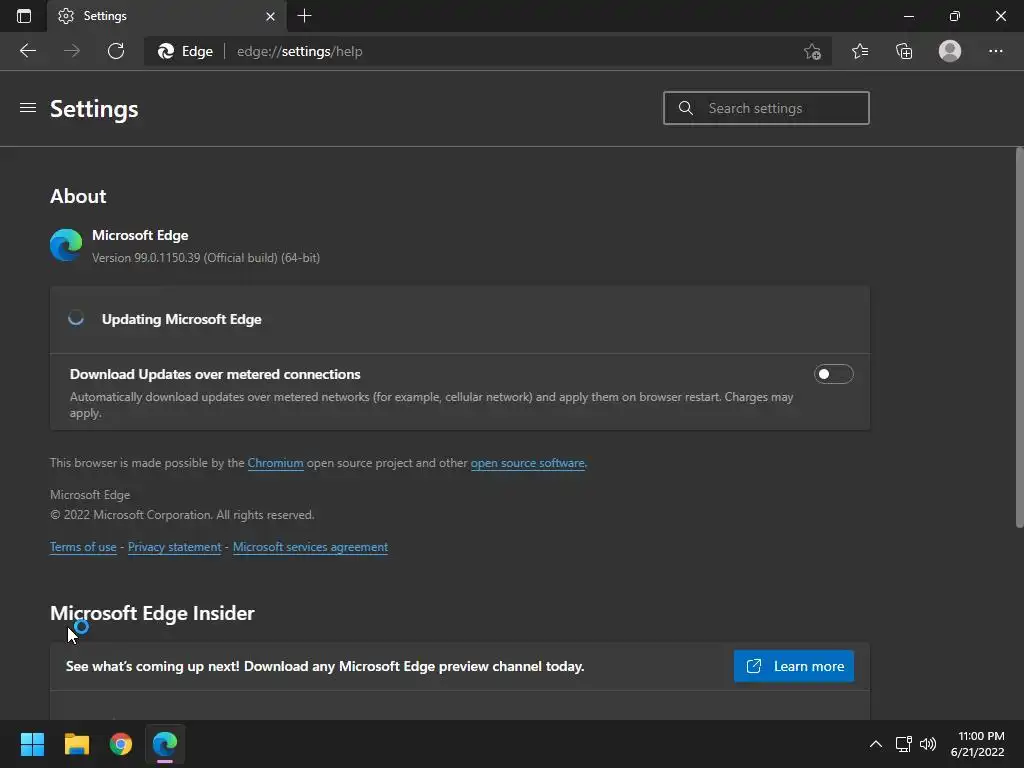Toggle Download Updates over metered connections
Screen dimensions: 1024x768
(833, 374)
